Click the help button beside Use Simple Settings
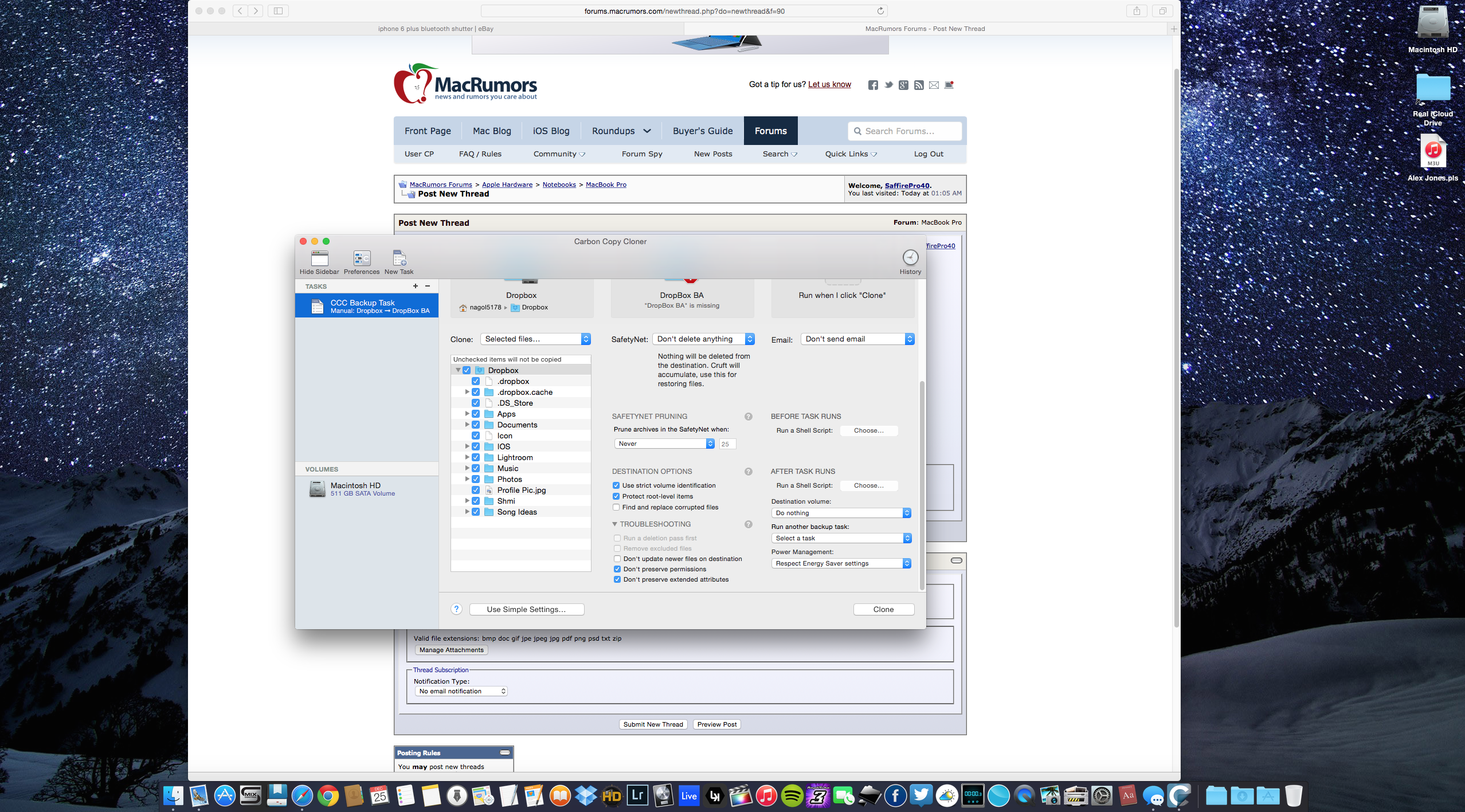This screenshot has width=1465, height=812. (456, 609)
